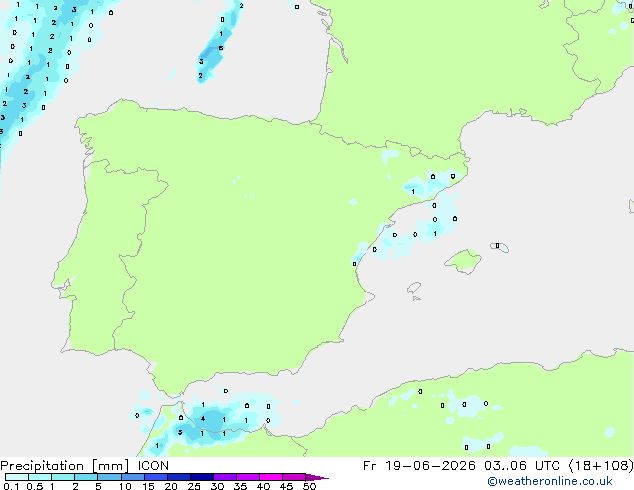Image resolution: width=634 pixels, height=490 pixels.
Task: Pick the 1–2 mm legend color box
Action: 63,477
